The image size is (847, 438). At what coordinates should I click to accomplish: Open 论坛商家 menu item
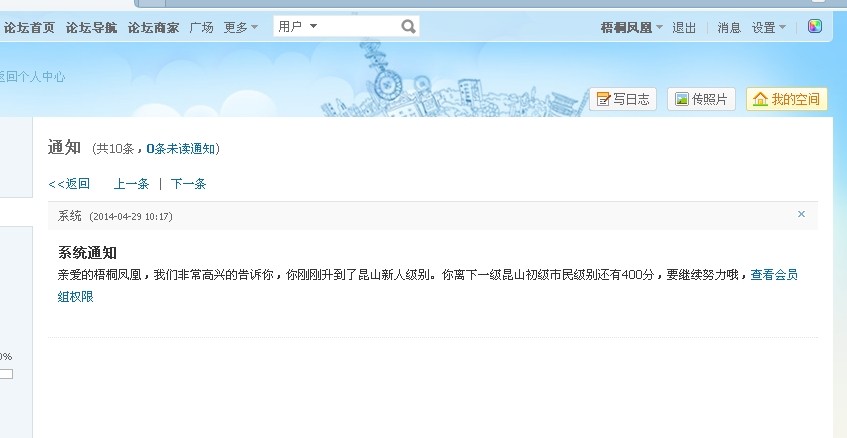coord(153,27)
